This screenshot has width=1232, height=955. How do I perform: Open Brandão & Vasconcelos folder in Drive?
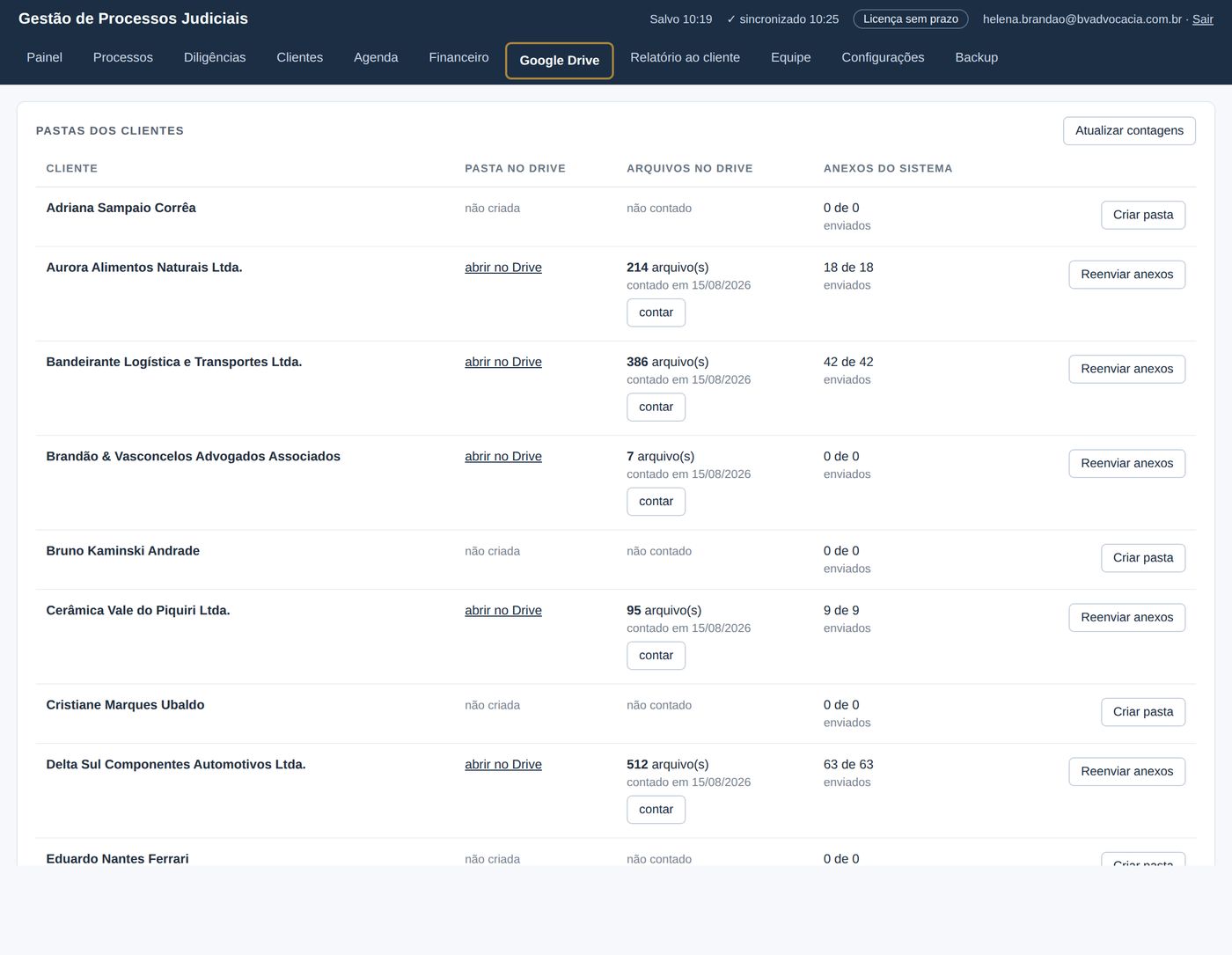click(503, 456)
